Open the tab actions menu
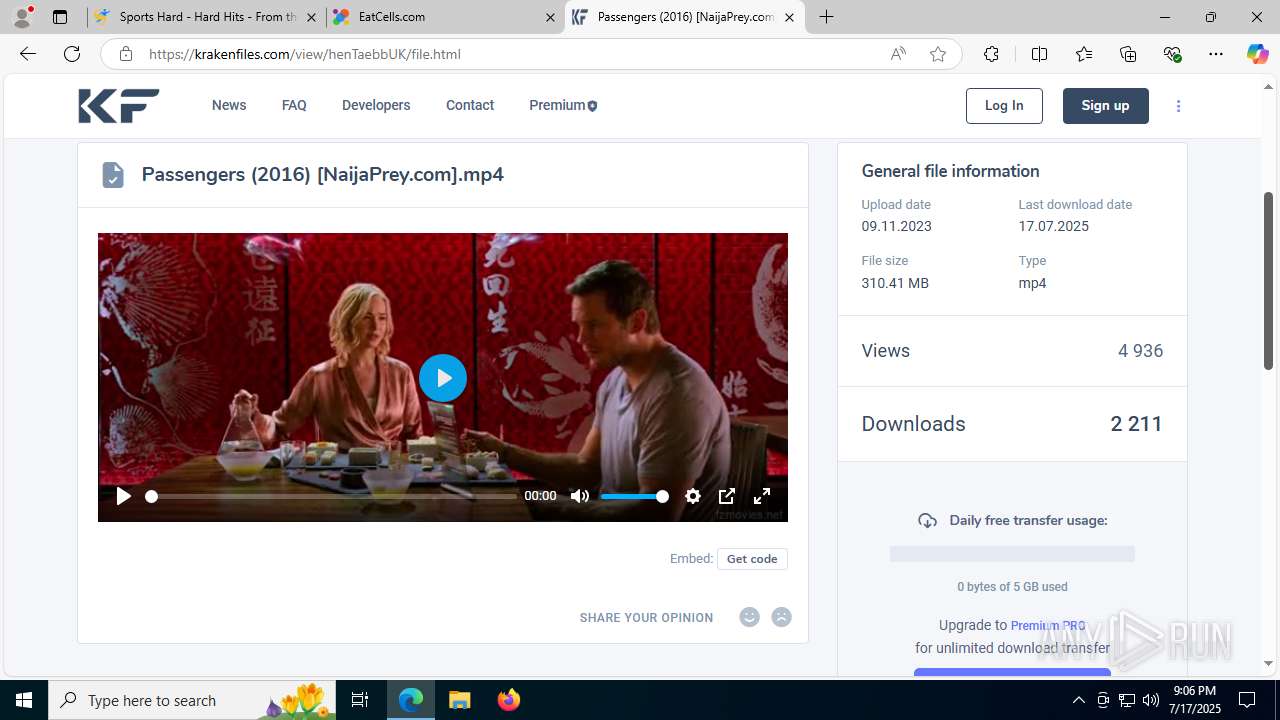 (x=60, y=17)
